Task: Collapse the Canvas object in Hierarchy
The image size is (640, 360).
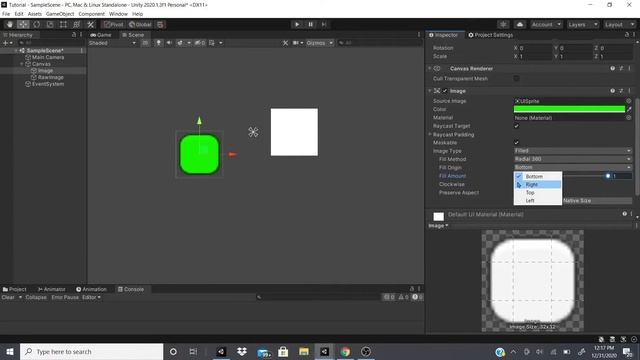Action: coord(22,64)
